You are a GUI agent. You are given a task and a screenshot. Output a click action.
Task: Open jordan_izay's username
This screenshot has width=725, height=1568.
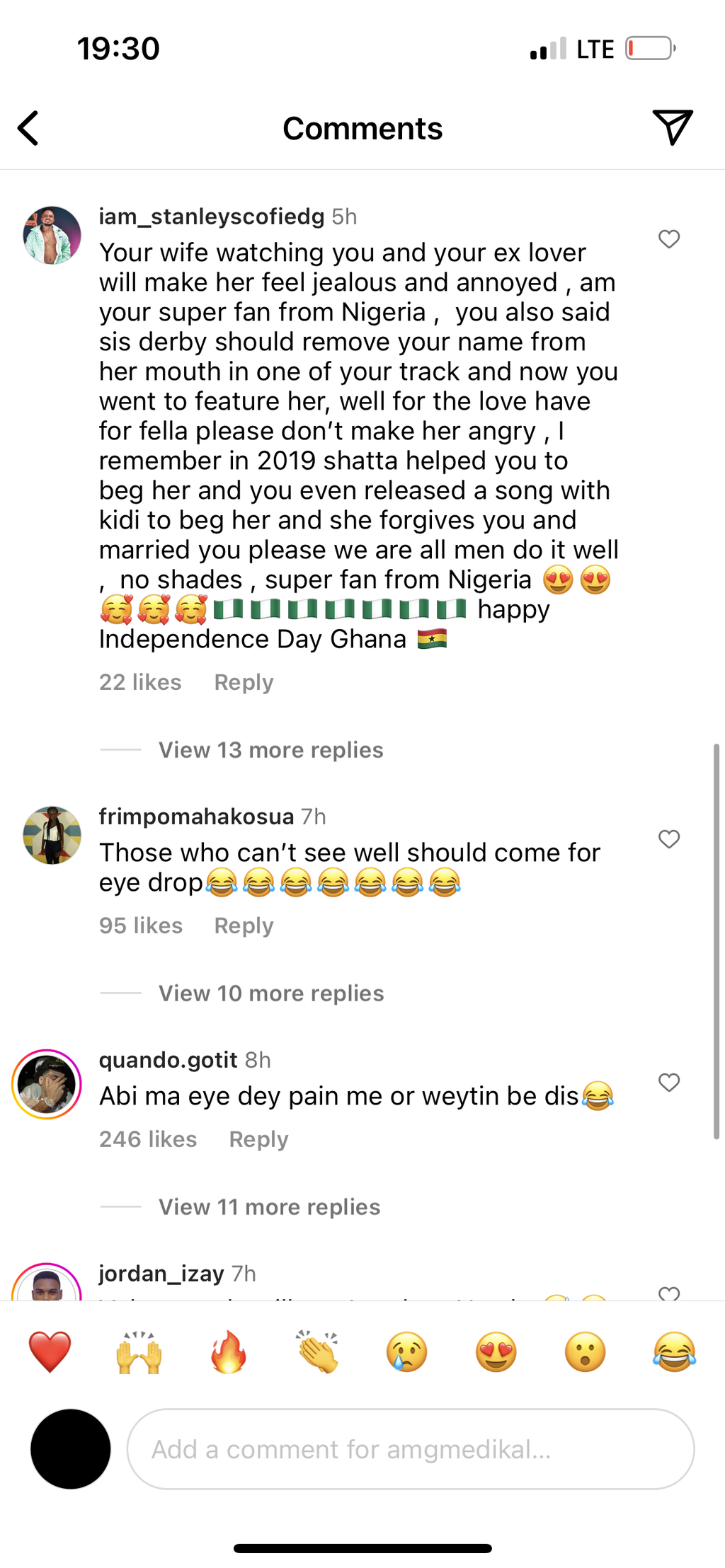point(159,1273)
